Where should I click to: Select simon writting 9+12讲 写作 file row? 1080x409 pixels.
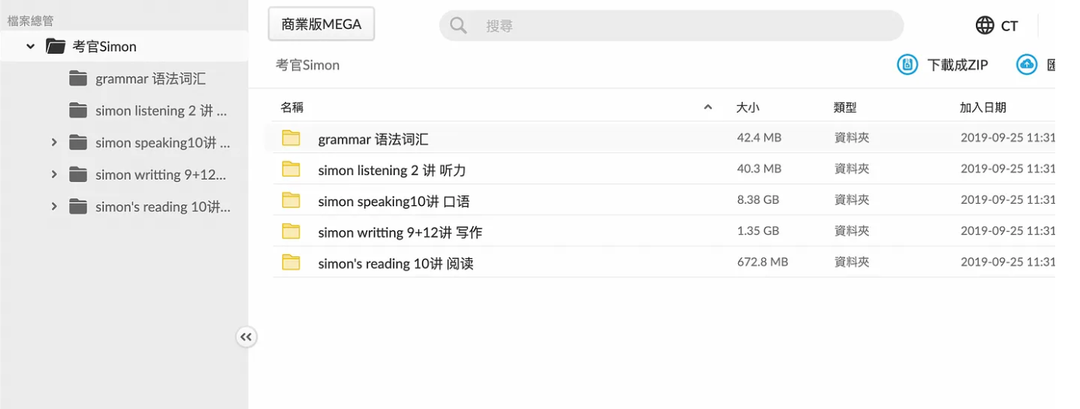pyautogui.click(x=663, y=231)
